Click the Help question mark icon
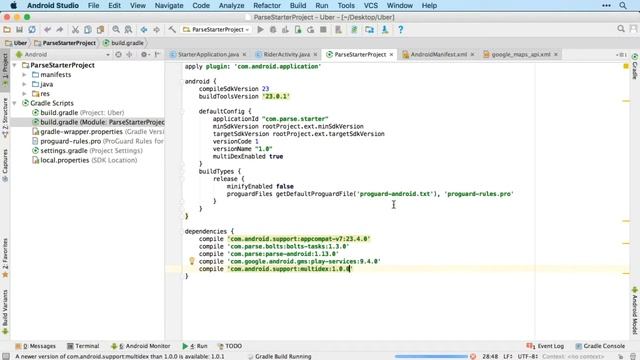The height and width of the screenshot is (360, 640). pyautogui.click(x=400, y=29)
